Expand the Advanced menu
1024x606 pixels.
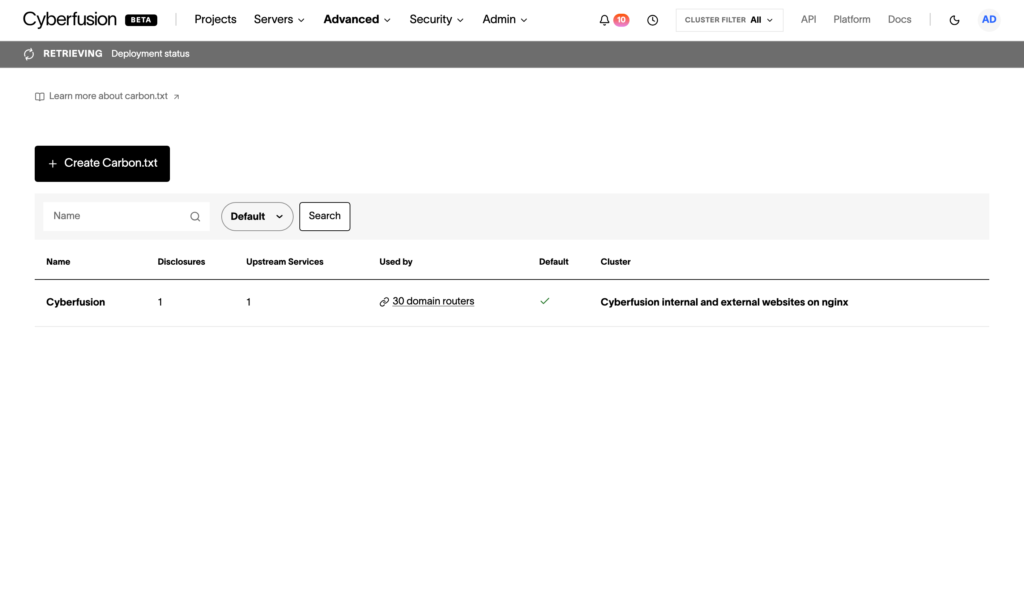coord(357,20)
